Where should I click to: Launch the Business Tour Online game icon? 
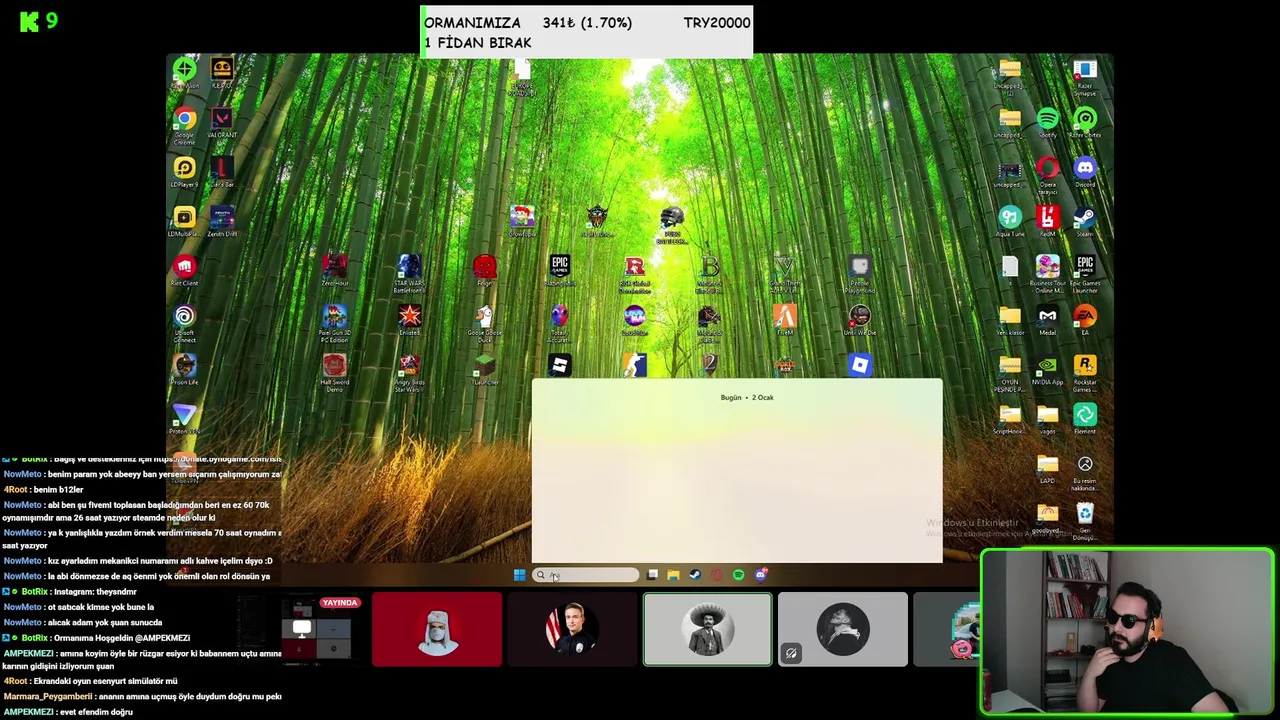pyautogui.click(x=1047, y=268)
